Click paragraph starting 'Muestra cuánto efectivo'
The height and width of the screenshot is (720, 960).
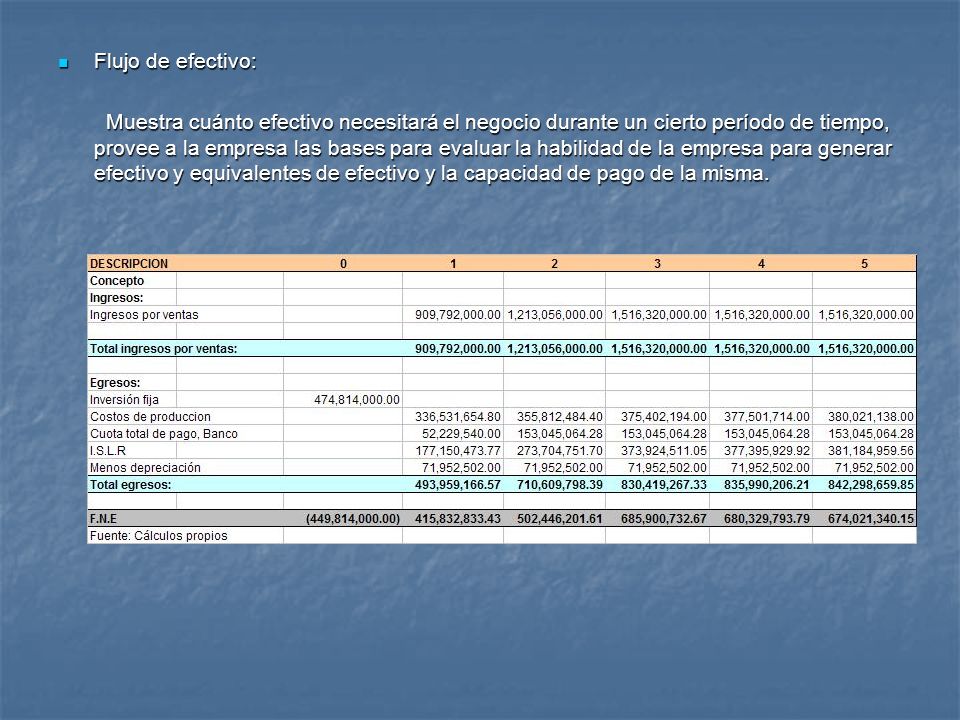tap(493, 148)
